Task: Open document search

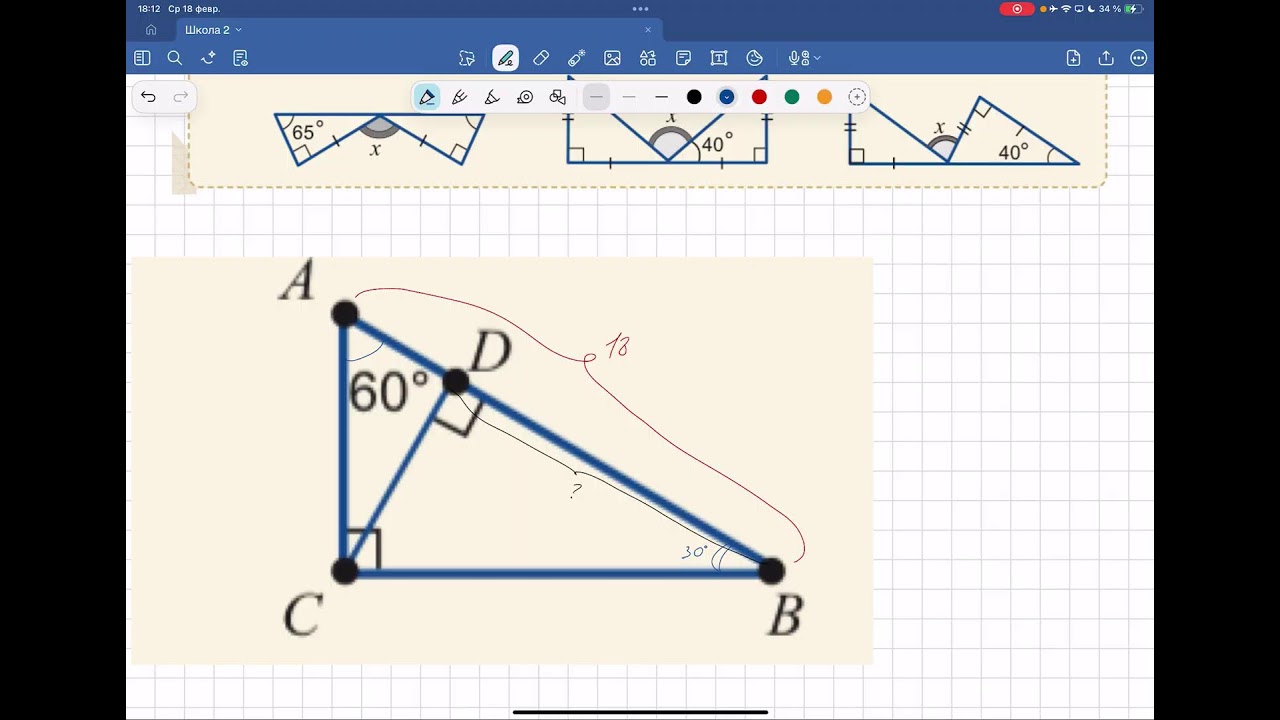Action: pos(175,58)
